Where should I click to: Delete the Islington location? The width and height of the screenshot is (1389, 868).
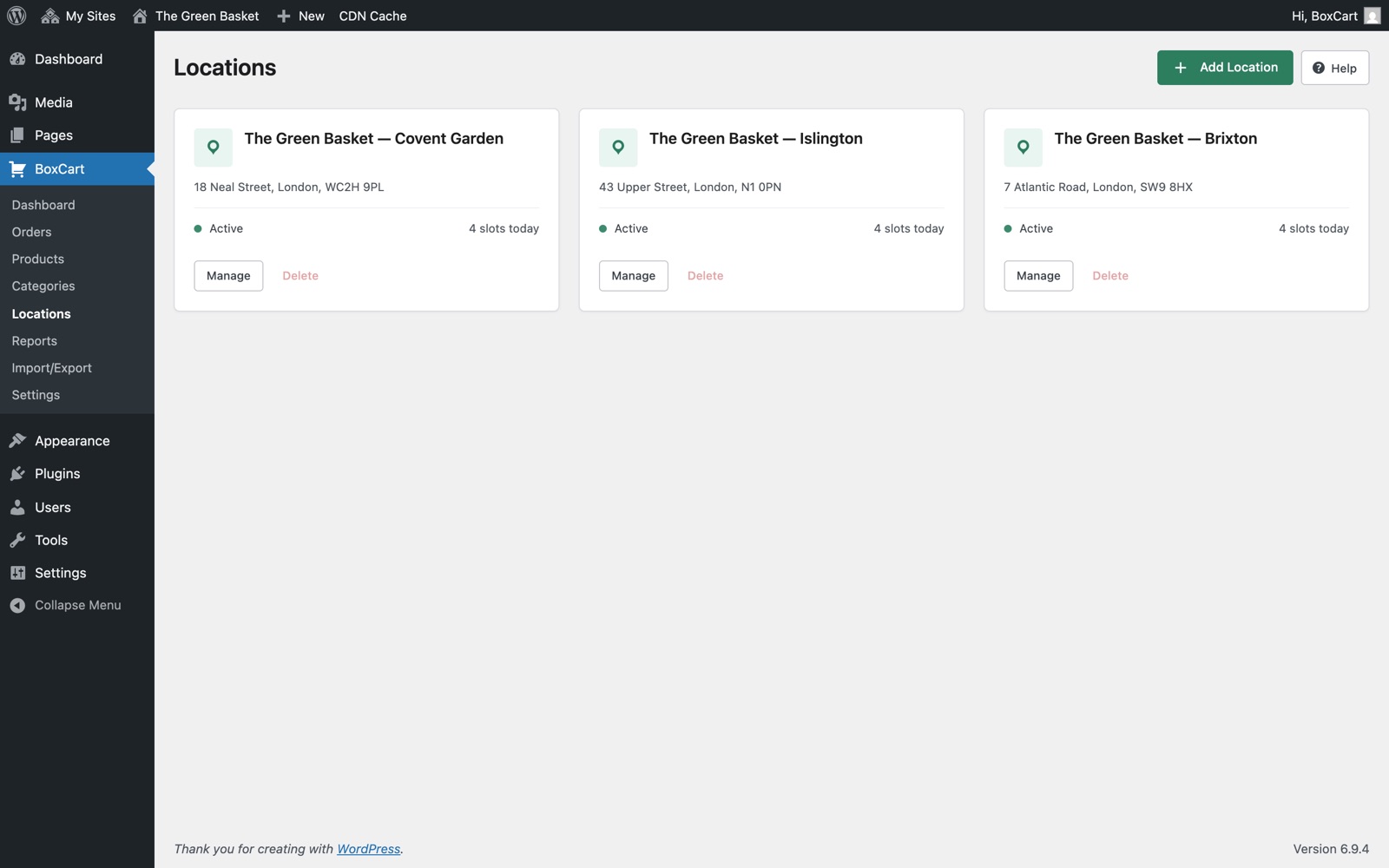(x=705, y=276)
